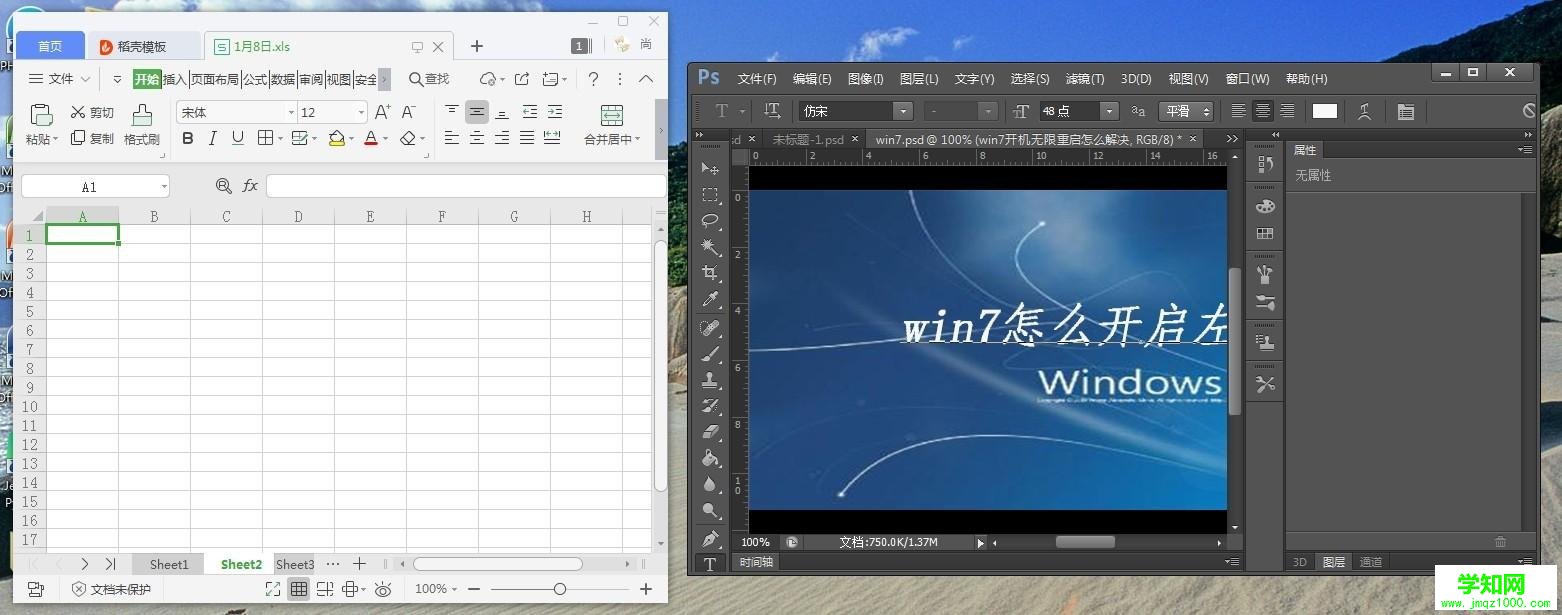The image size is (1562, 615).
Task: Select the Photoshop Move tool
Action: point(710,168)
